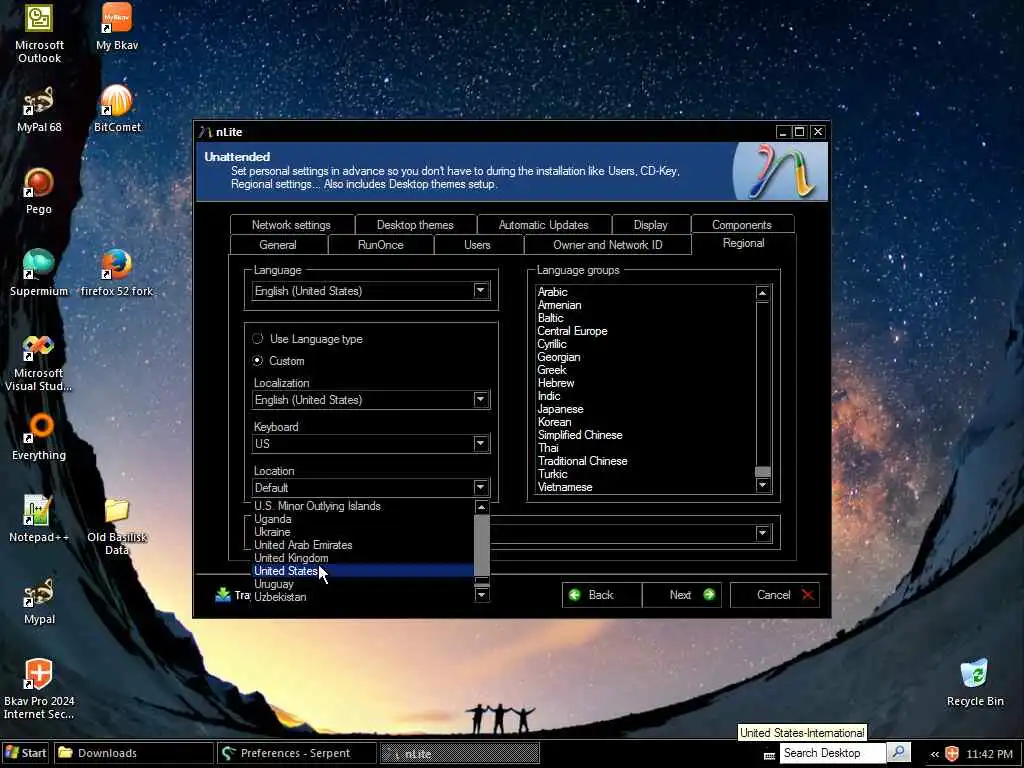The width and height of the screenshot is (1024, 768).
Task: Open firefox 52 fork shortcut
Action: [x=117, y=273]
